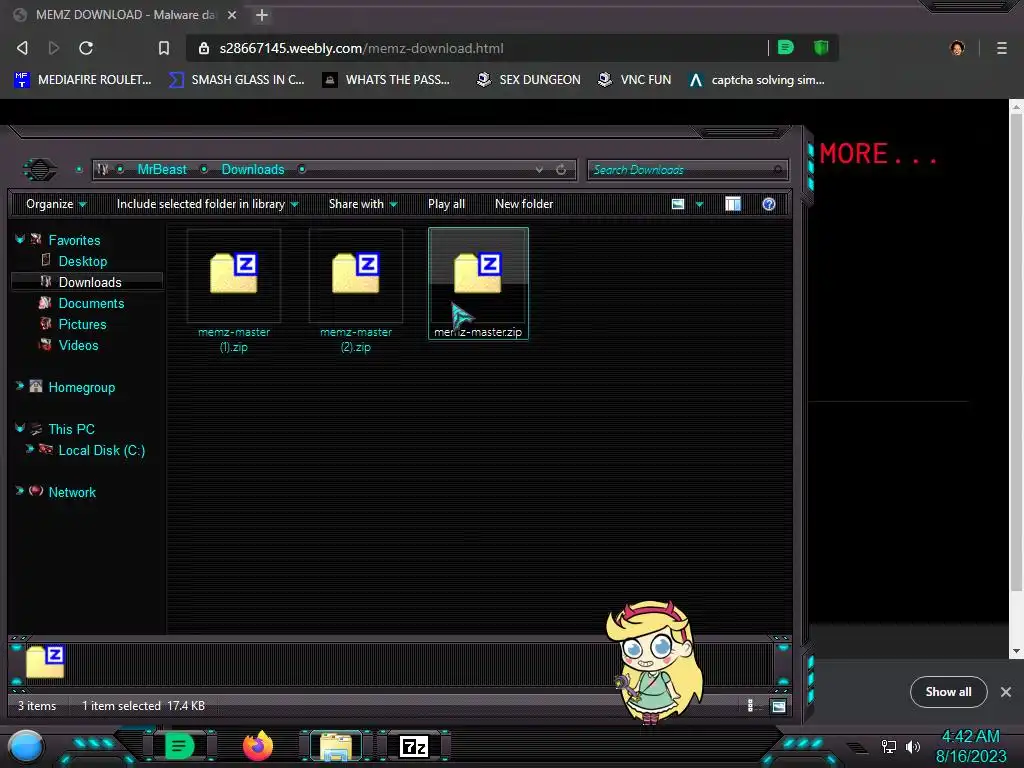1024x768 pixels.
Task: Open 7-Zip from the taskbar
Action: (x=414, y=746)
